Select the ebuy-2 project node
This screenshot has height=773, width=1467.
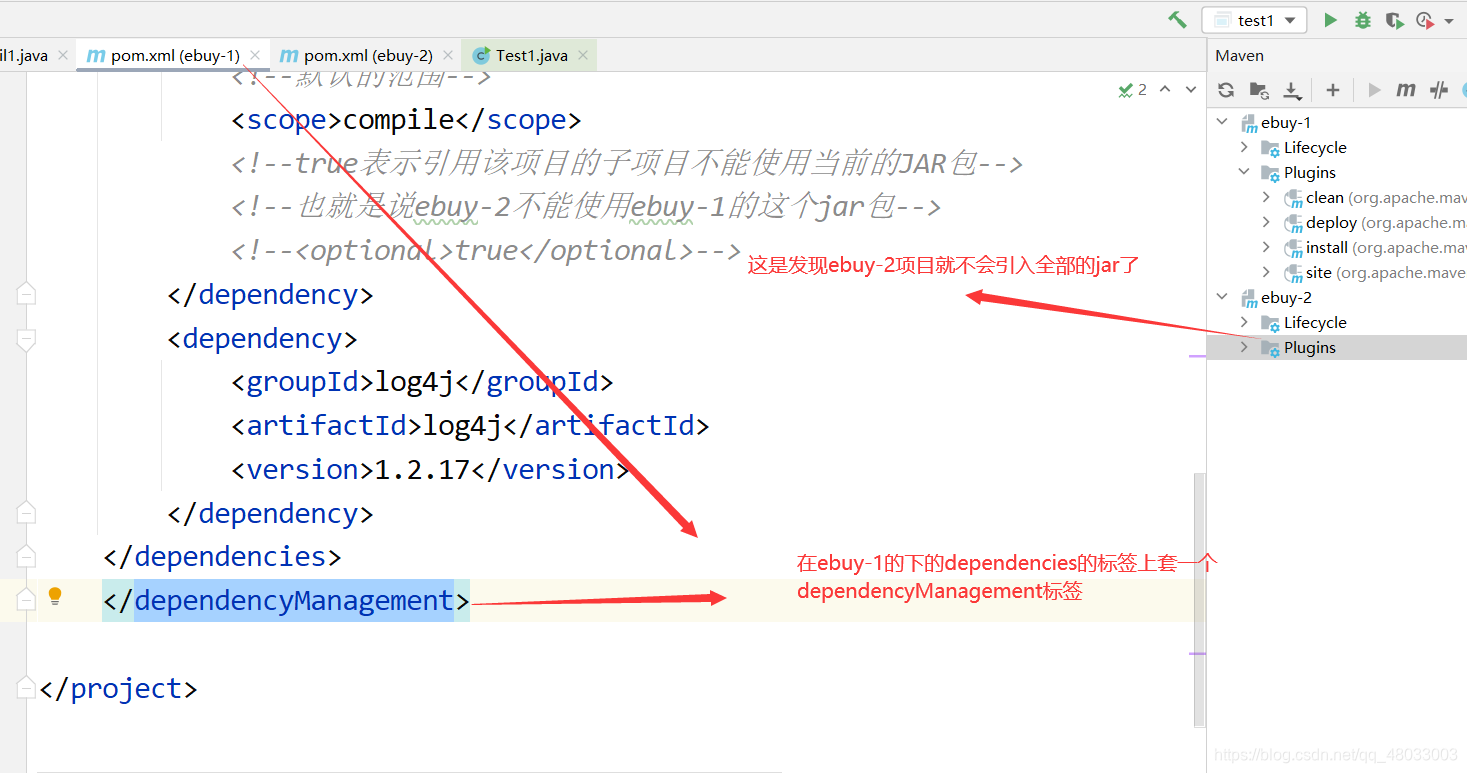1276,298
